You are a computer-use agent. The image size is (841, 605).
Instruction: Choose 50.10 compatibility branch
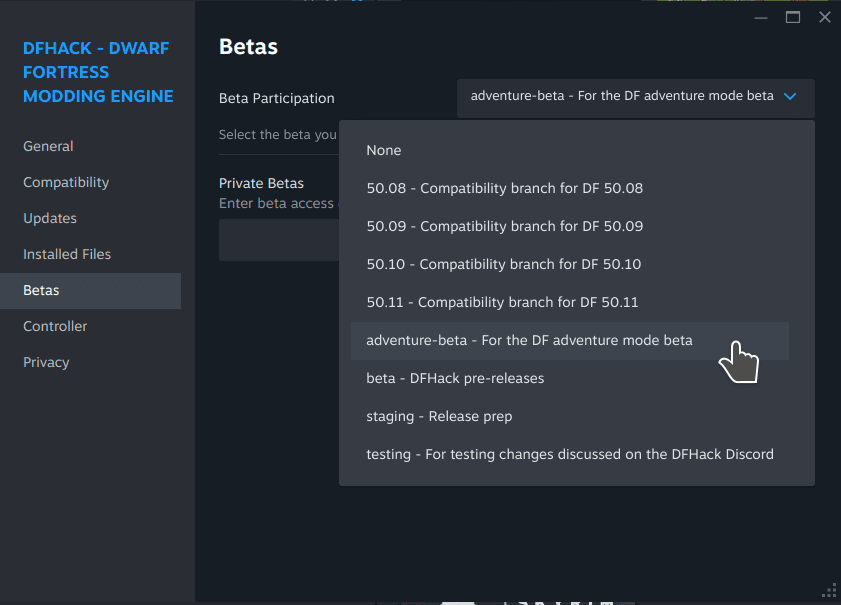570,264
